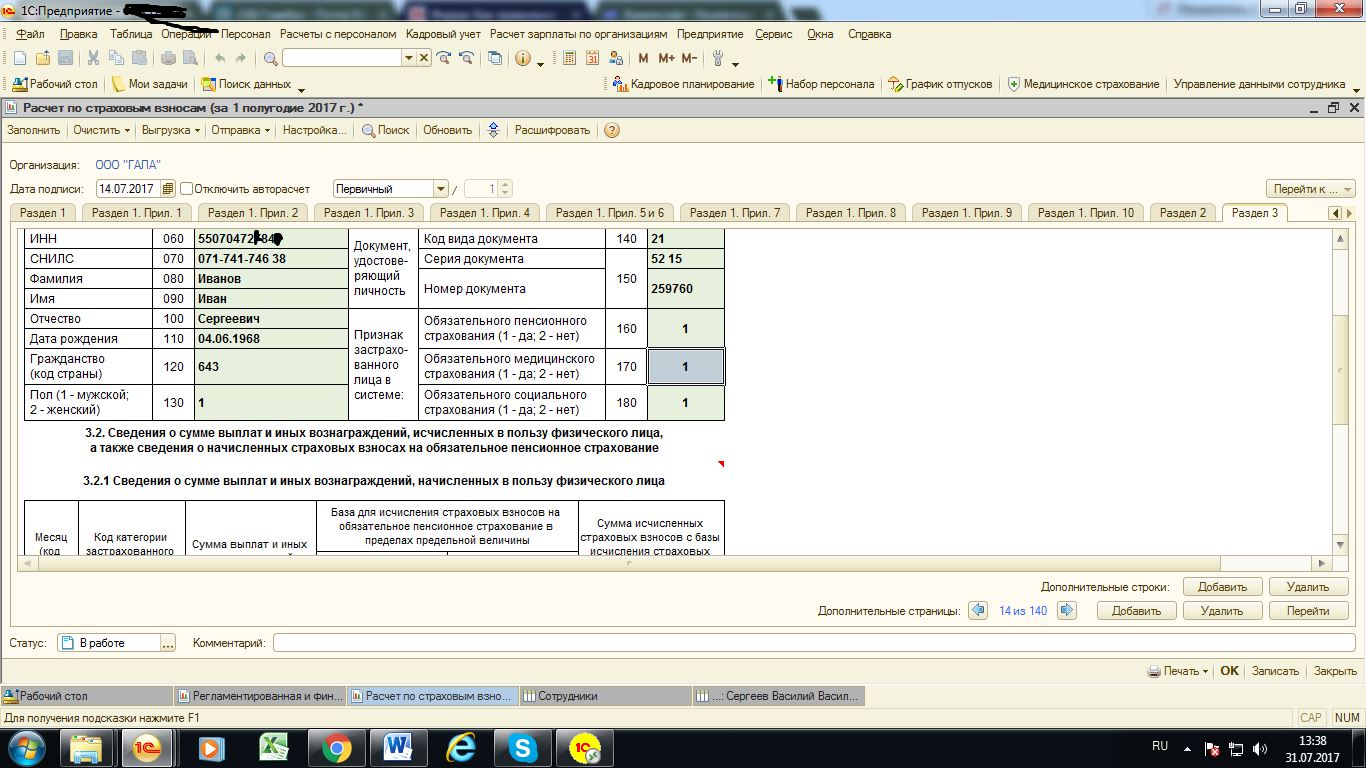The height and width of the screenshot is (768, 1366).
Task: Open the Кадровый учет menu
Action: pos(443,34)
